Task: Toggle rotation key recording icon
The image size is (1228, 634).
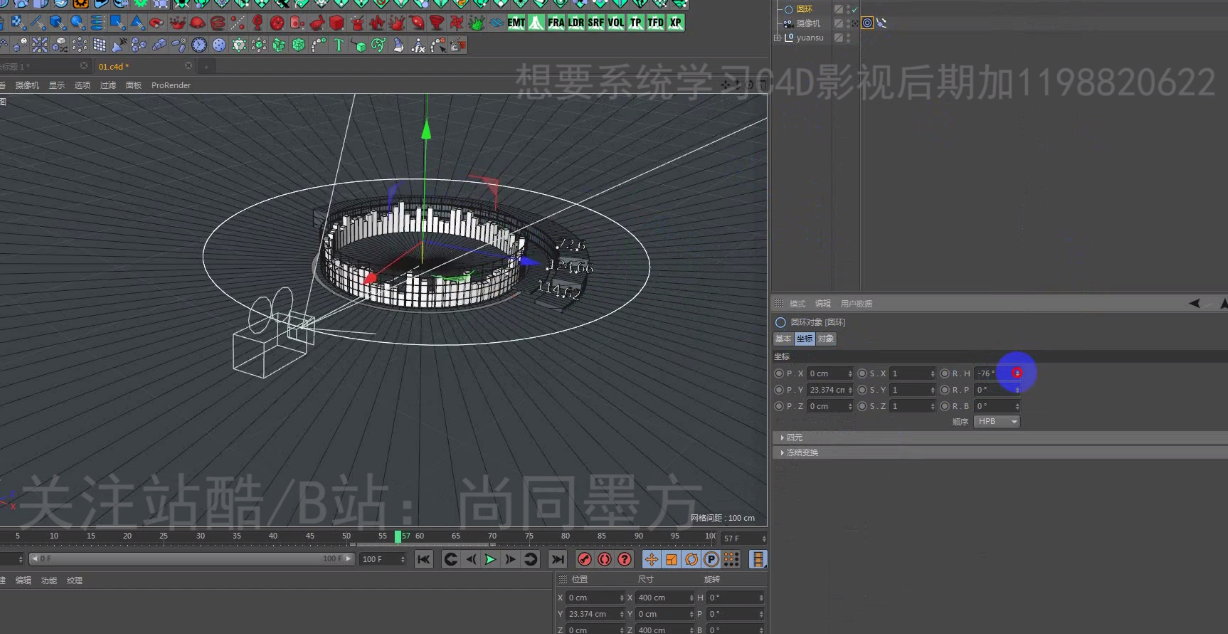Action: point(691,559)
